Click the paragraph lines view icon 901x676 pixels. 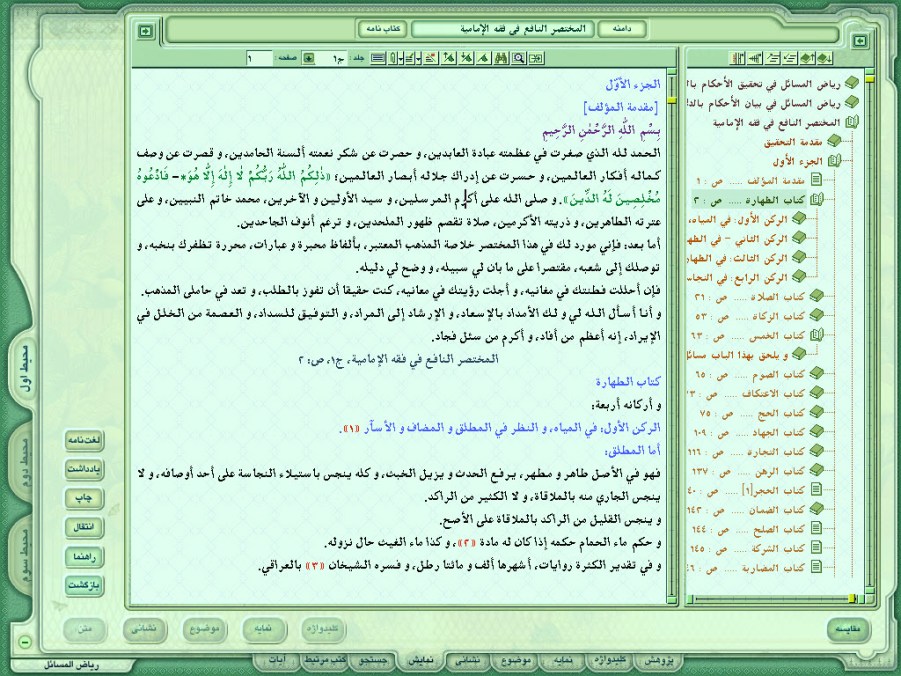click(x=378, y=58)
